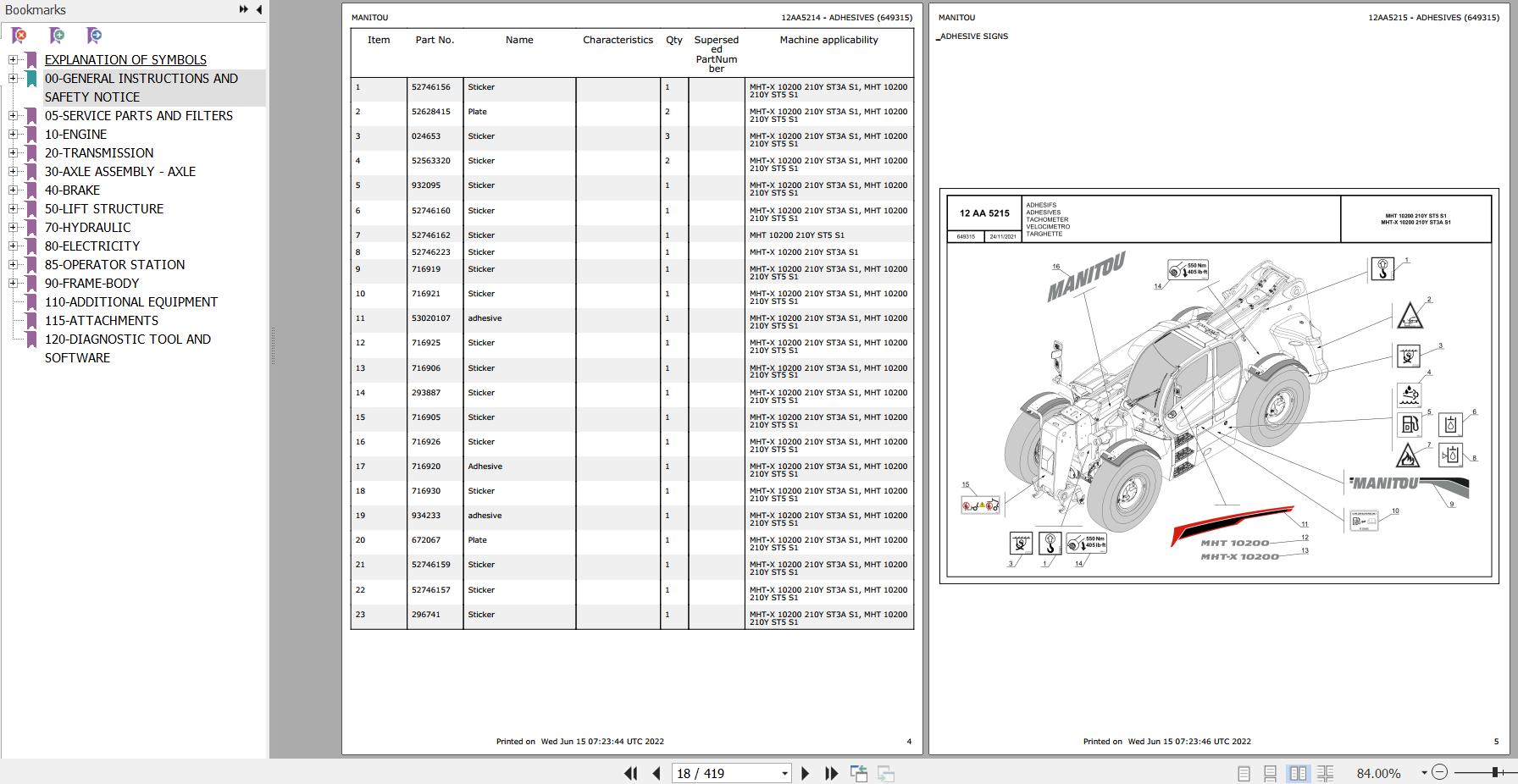Select continuous facing pages view
Viewport: 1518px width, 784px height.
click(x=1326, y=773)
